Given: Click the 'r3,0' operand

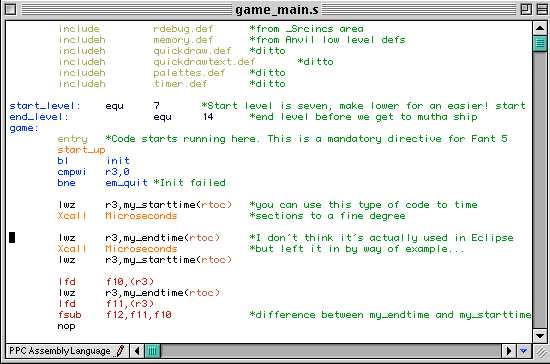Looking at the screenshot, I should (x=118, y=172).
